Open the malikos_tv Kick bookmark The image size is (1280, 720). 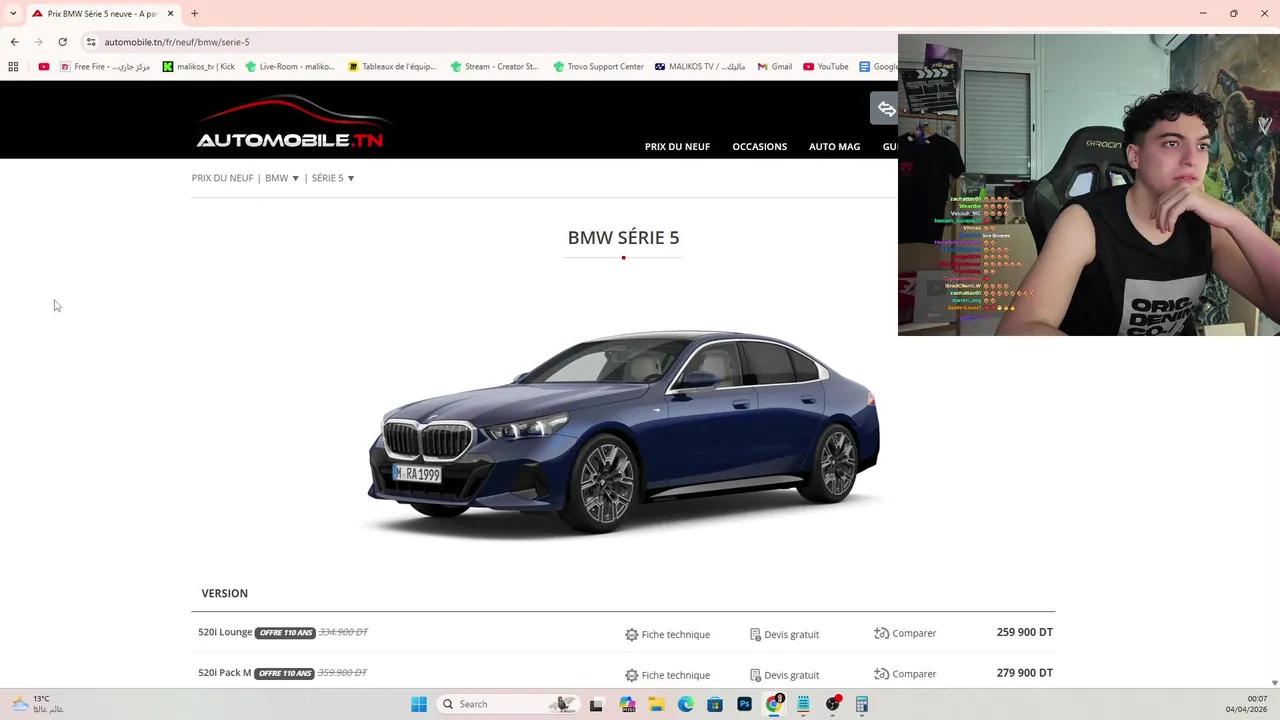pos(198,67)
